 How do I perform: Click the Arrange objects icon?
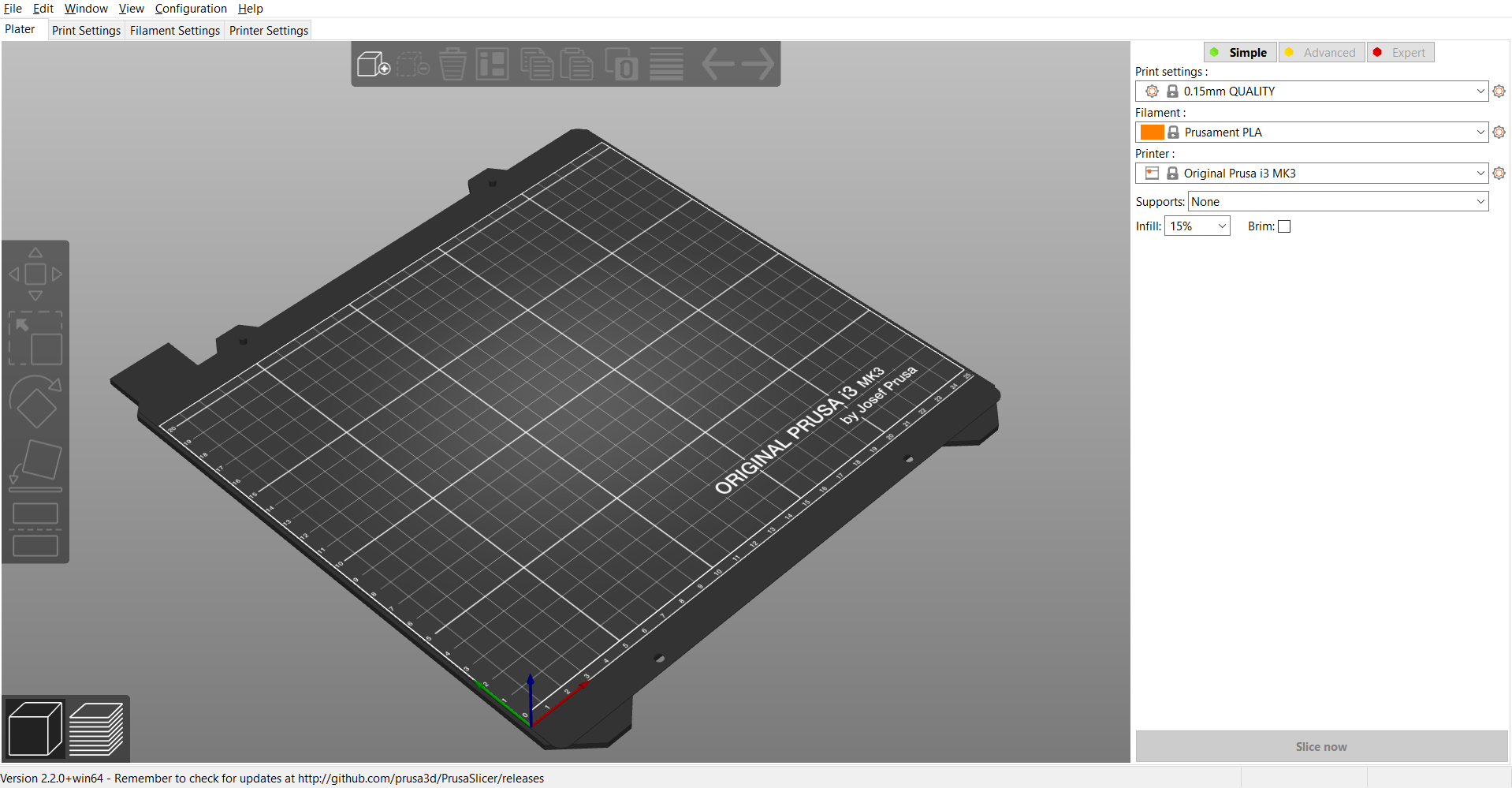coord(492,64)
